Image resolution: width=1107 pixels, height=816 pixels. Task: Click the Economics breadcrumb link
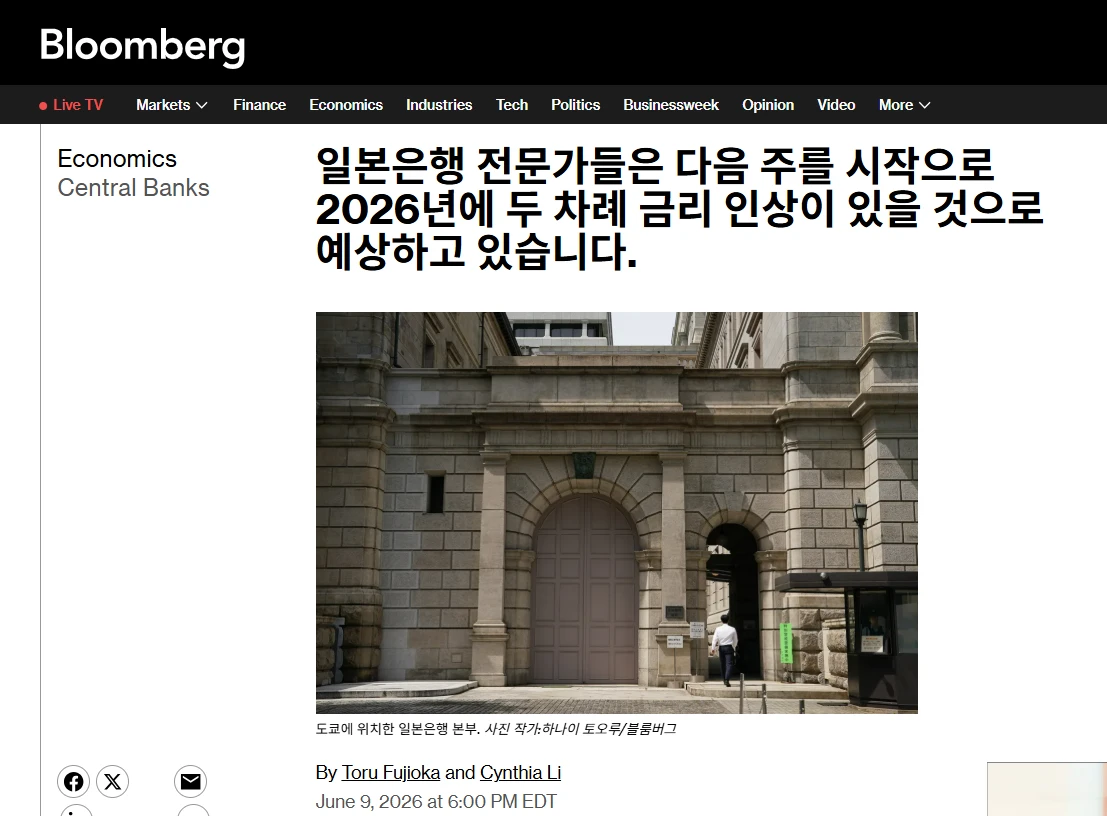(117, 159)
